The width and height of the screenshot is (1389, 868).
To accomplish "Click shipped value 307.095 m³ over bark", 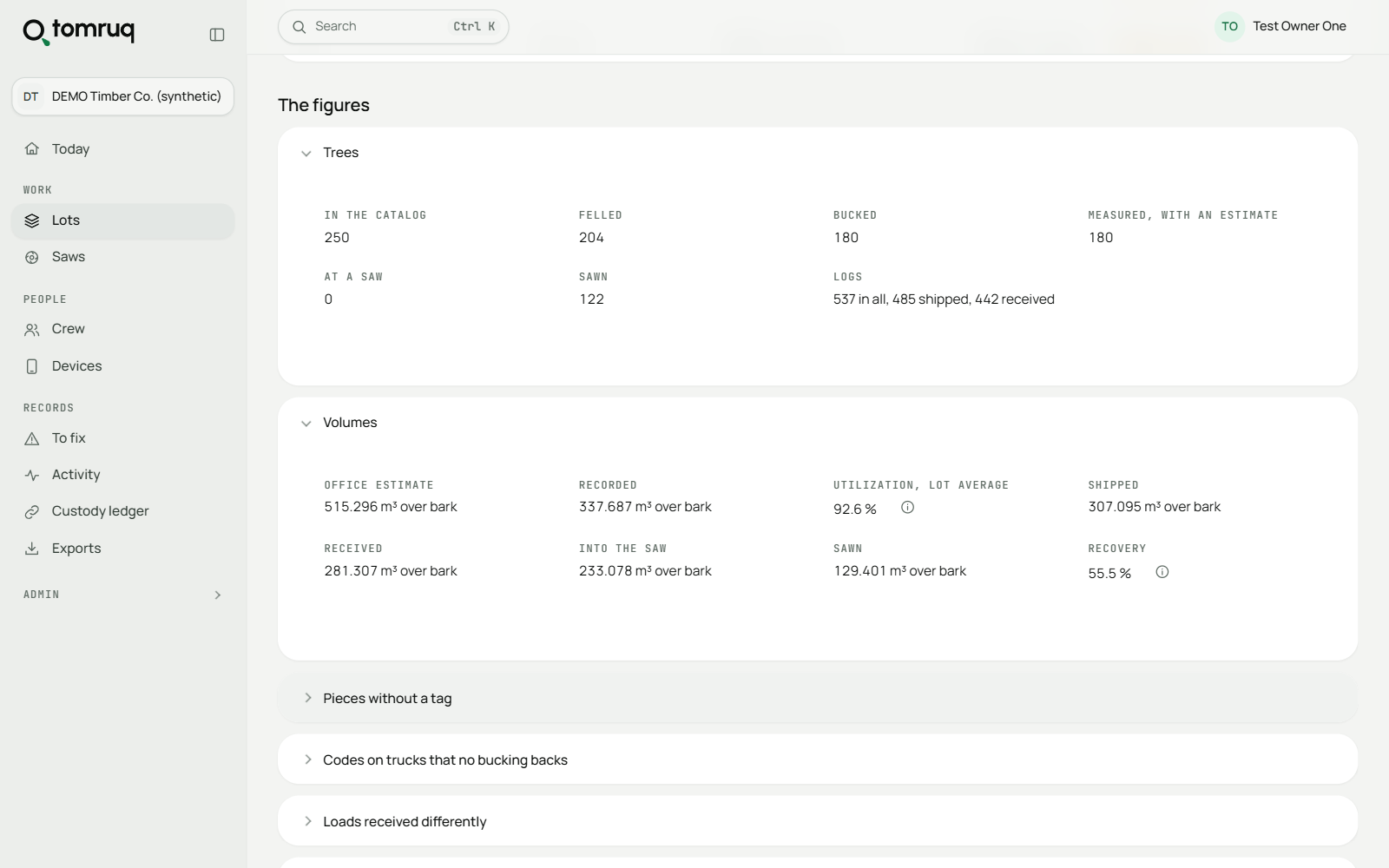I will tap(1155, 507).
